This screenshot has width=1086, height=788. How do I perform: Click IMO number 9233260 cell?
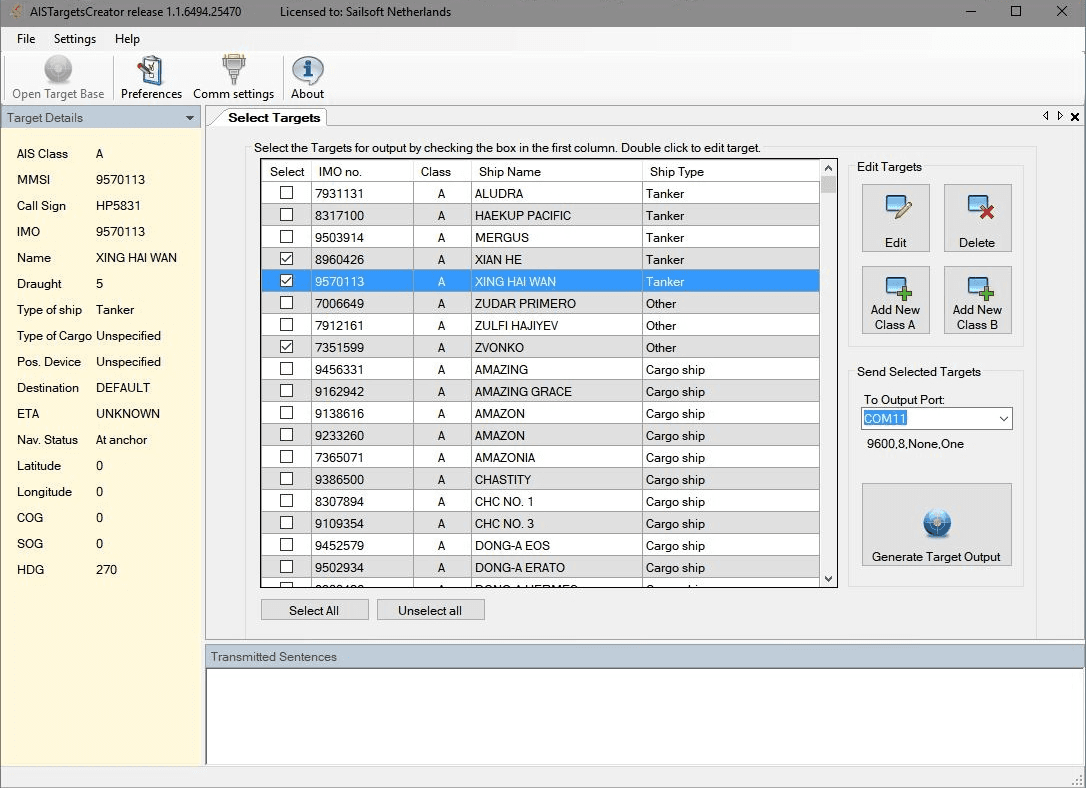[362, 435]
